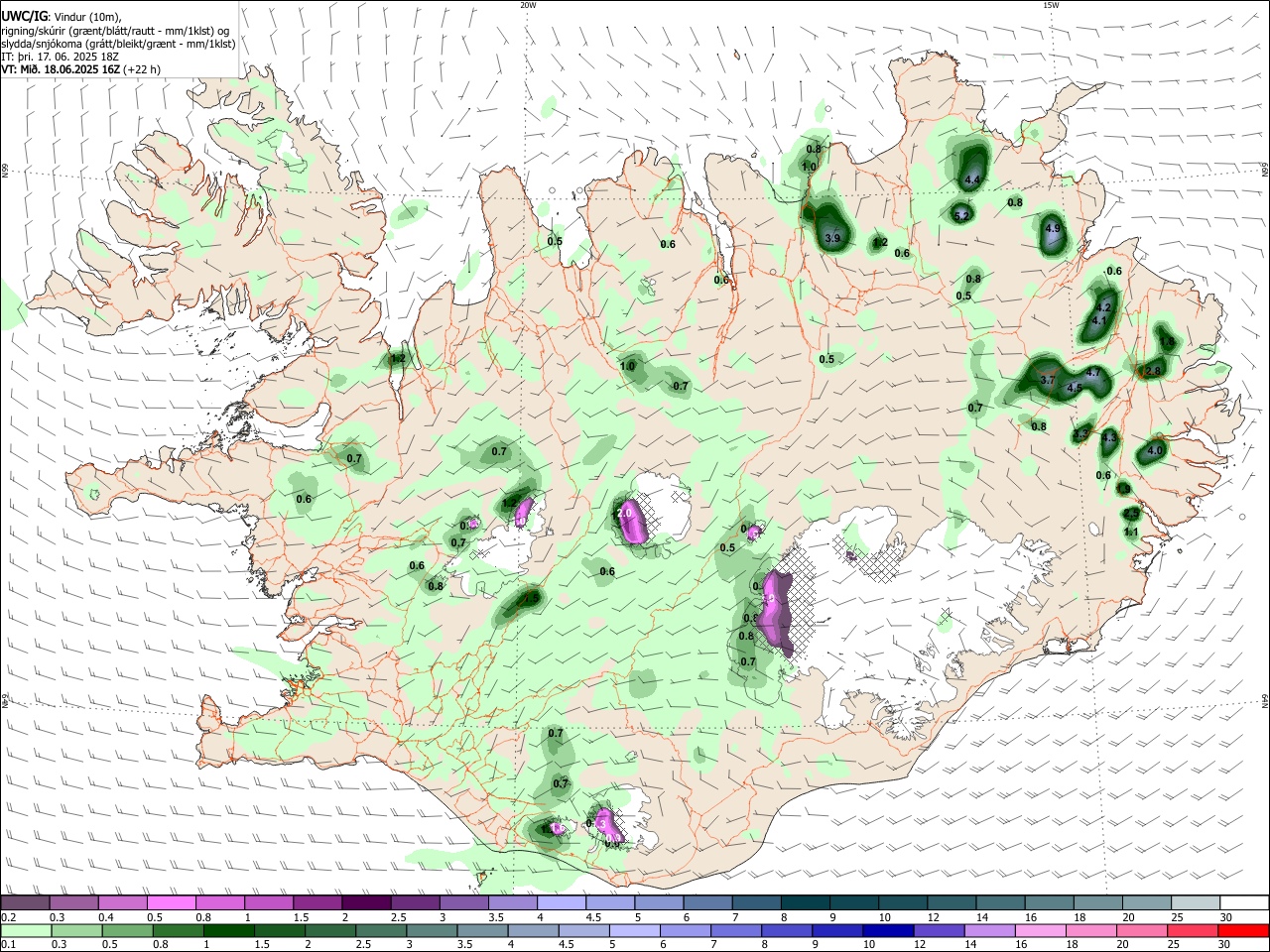Click the 'UWC/IG: Vindur (10m)' title line

62,17
